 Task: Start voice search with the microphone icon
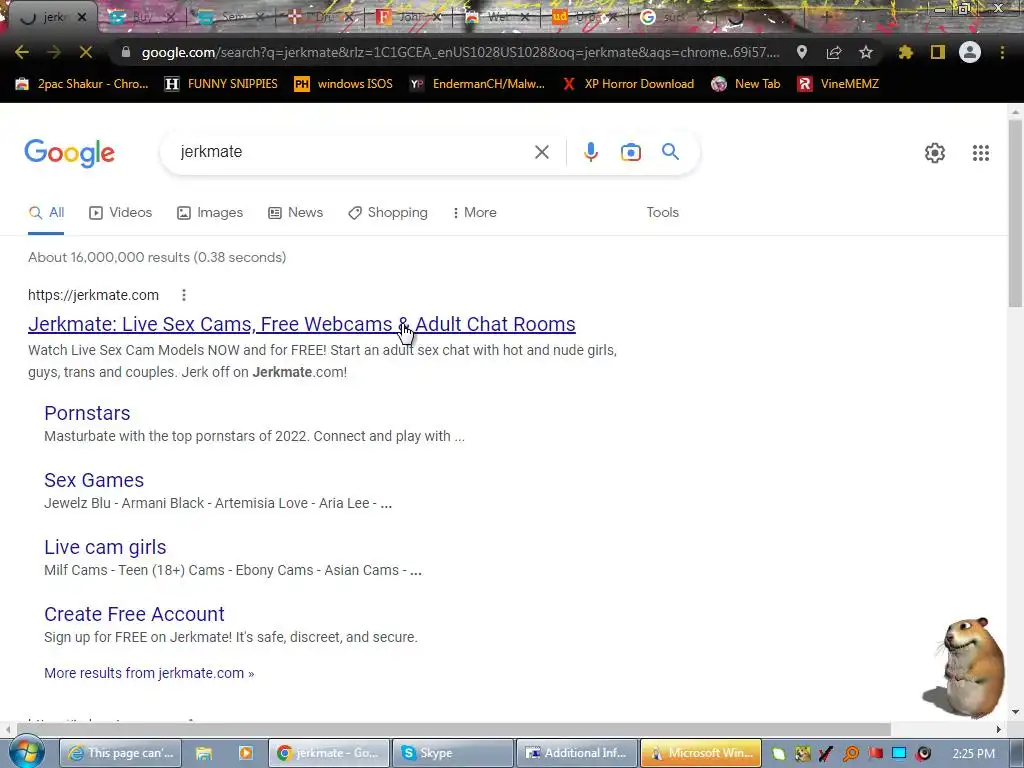pyautogui.click(x=590, y=152)
